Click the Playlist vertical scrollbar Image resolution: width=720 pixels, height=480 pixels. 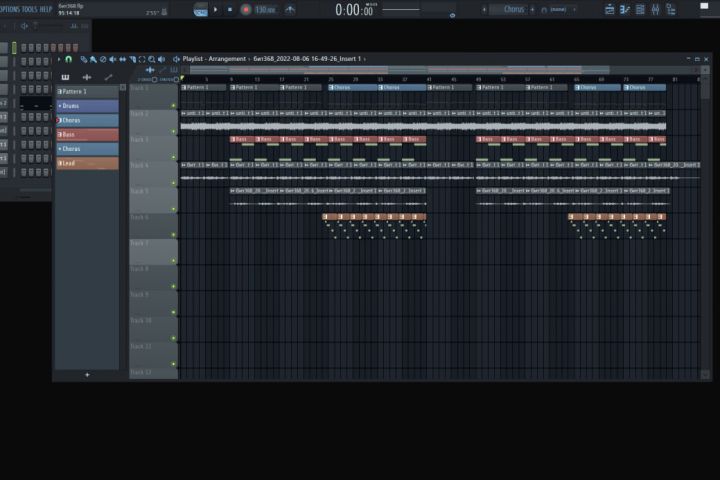pos(705,87)
